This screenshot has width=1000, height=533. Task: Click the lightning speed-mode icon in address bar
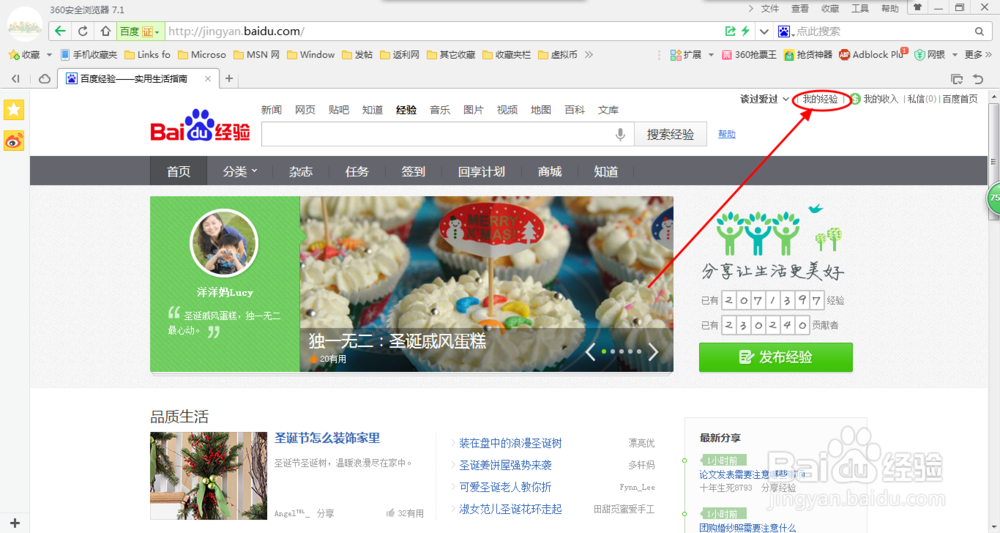[x=745, y=31]
